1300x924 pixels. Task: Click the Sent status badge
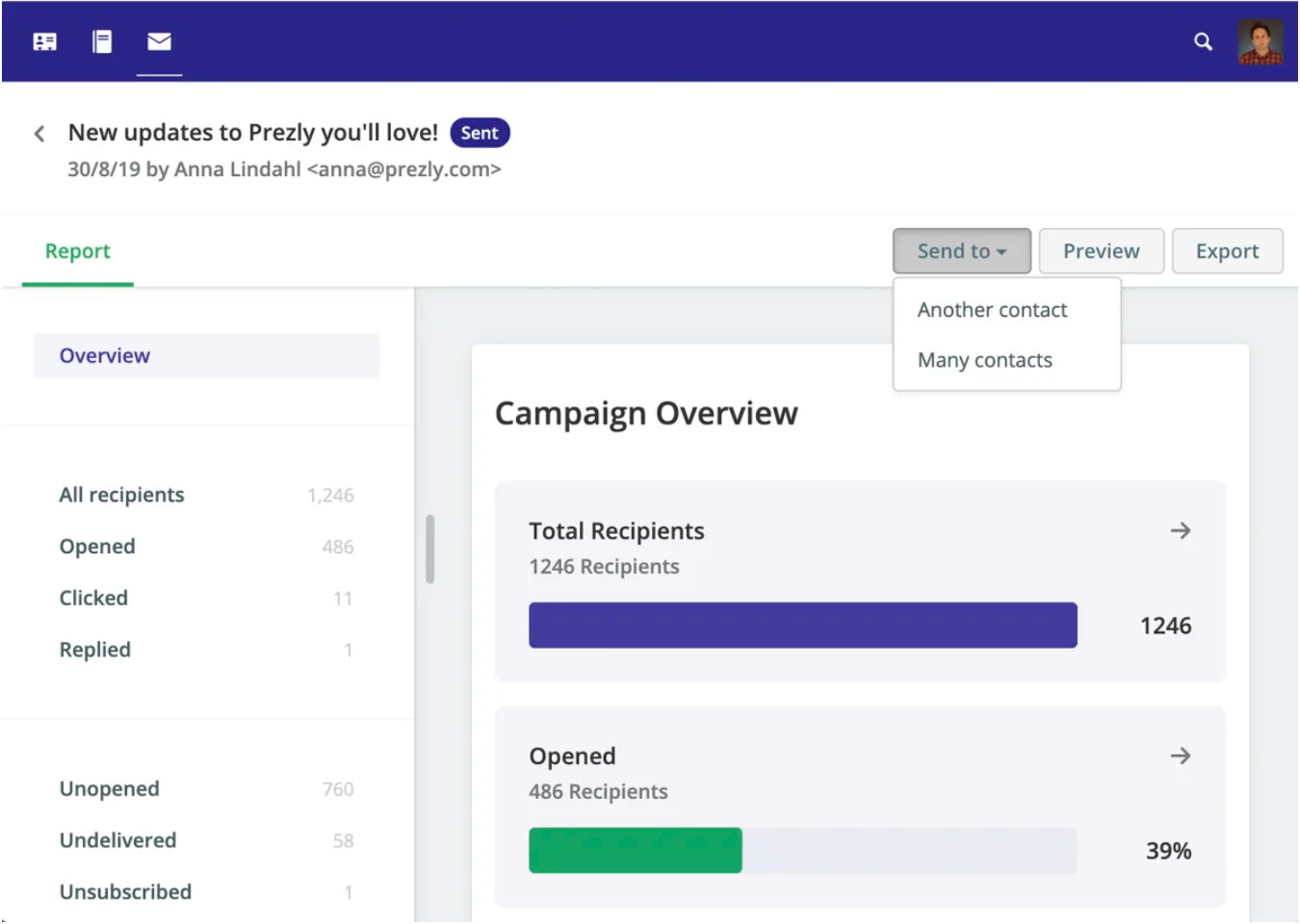[480, 133]
